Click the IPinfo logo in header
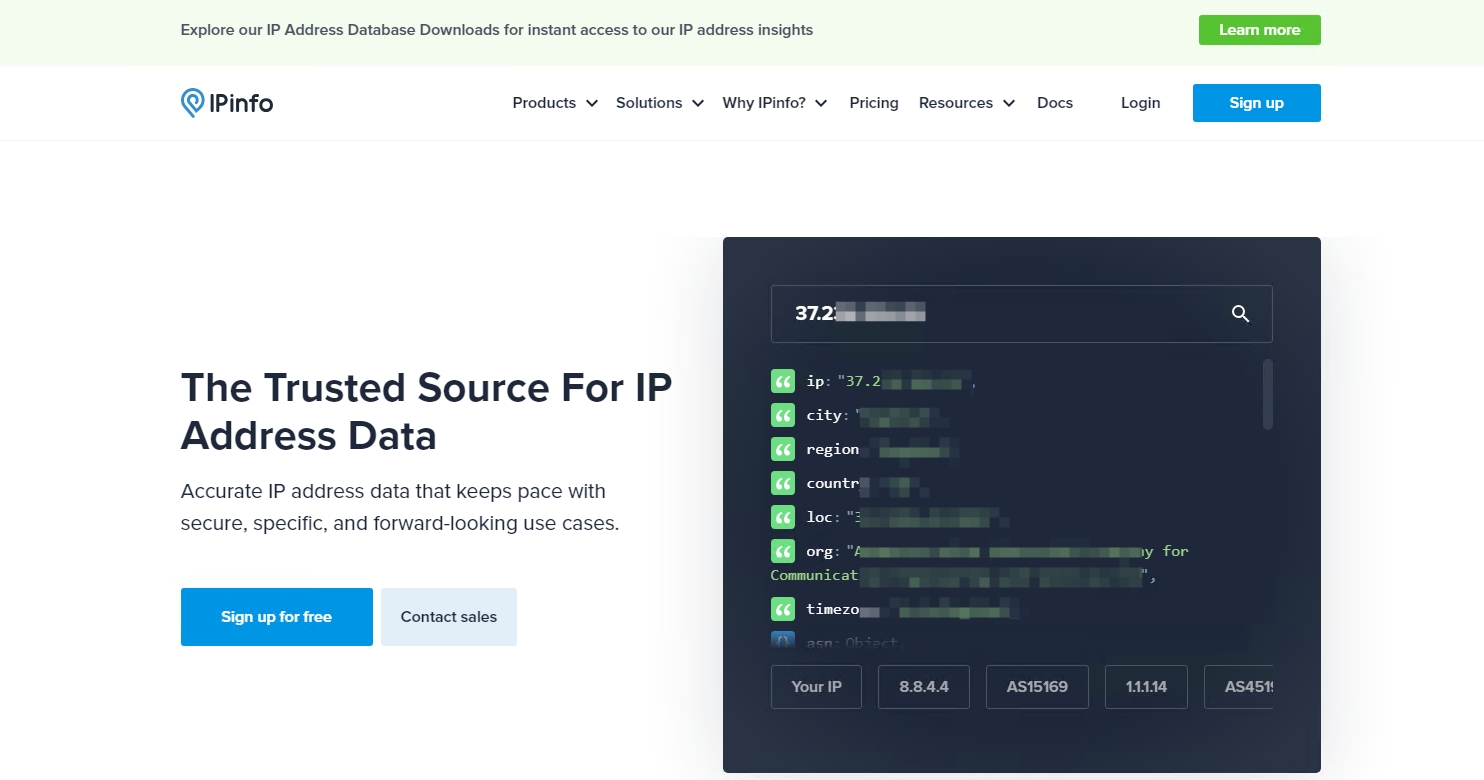 (227, 103)
